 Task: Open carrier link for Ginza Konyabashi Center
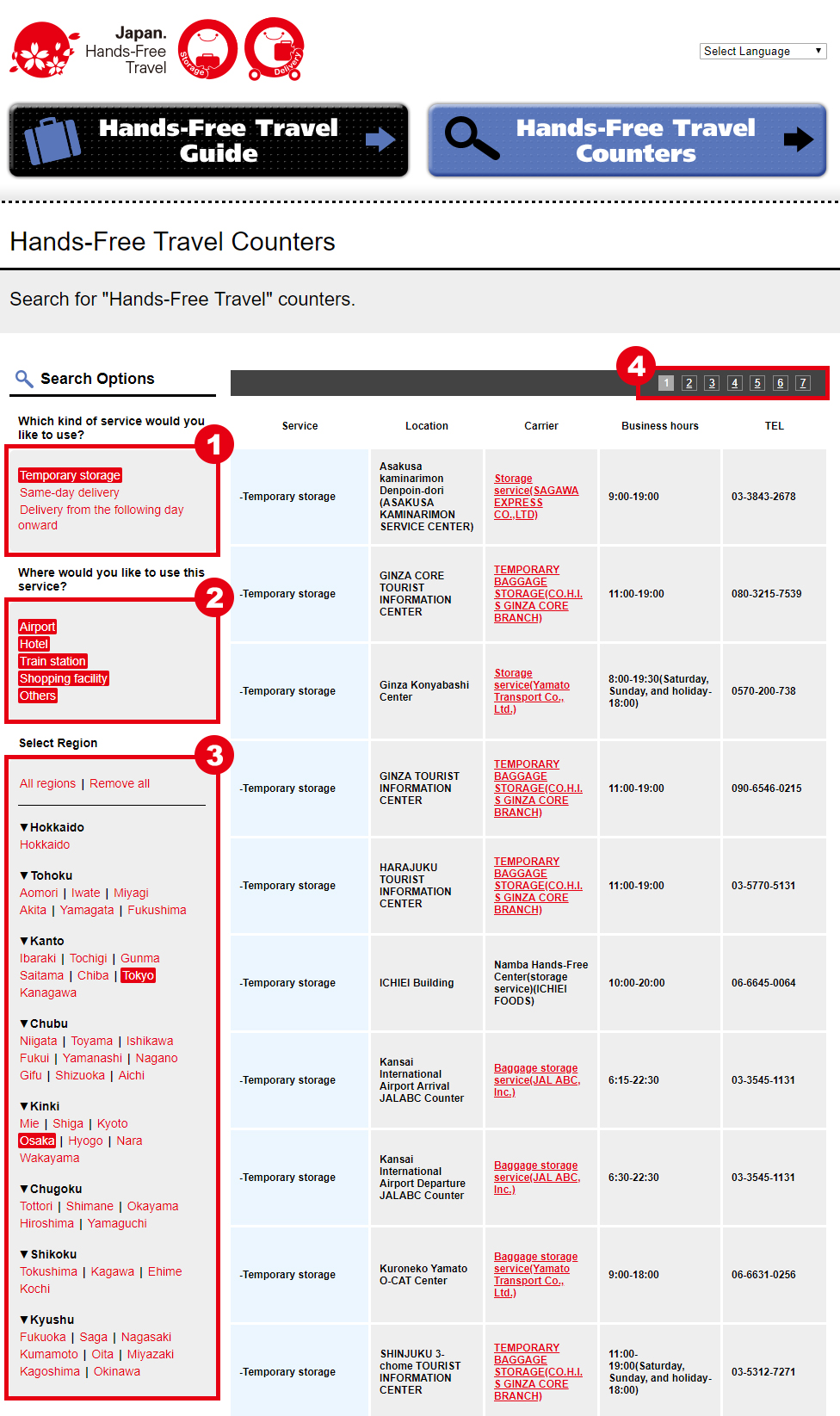532,691
